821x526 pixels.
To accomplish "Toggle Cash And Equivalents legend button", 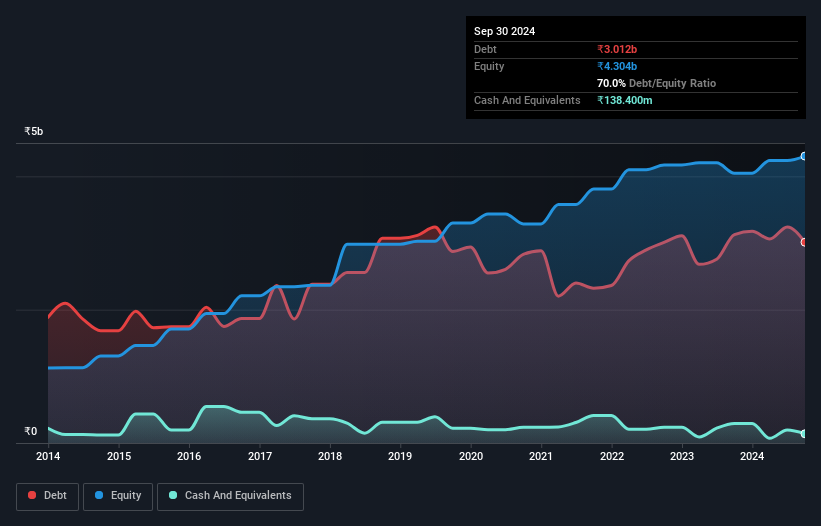I will click(230, 496).
